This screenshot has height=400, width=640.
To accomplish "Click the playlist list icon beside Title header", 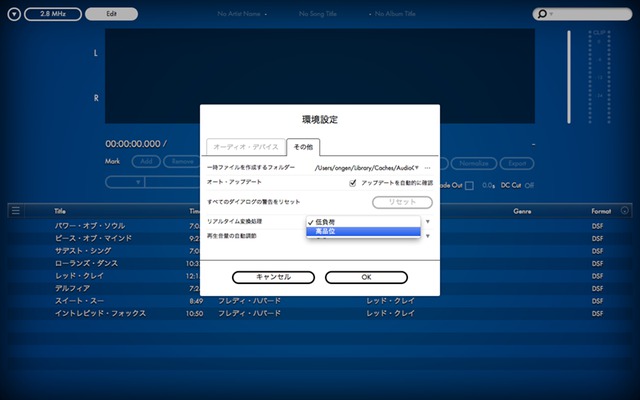I will (x=15, y=211).
